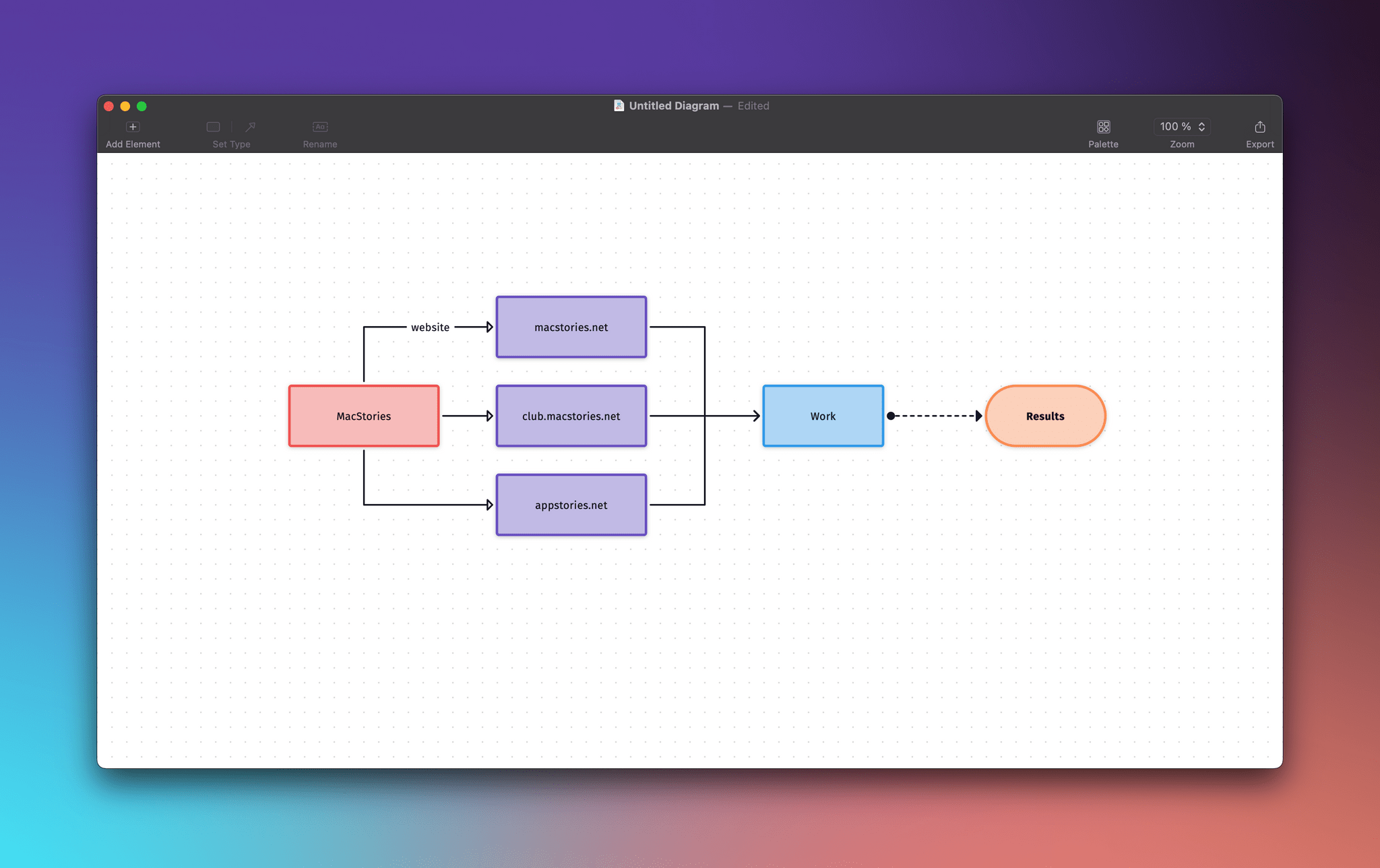Open the Palette panel icon
Viewport: 1380px width, 868px height.
tap(1103, 127)
